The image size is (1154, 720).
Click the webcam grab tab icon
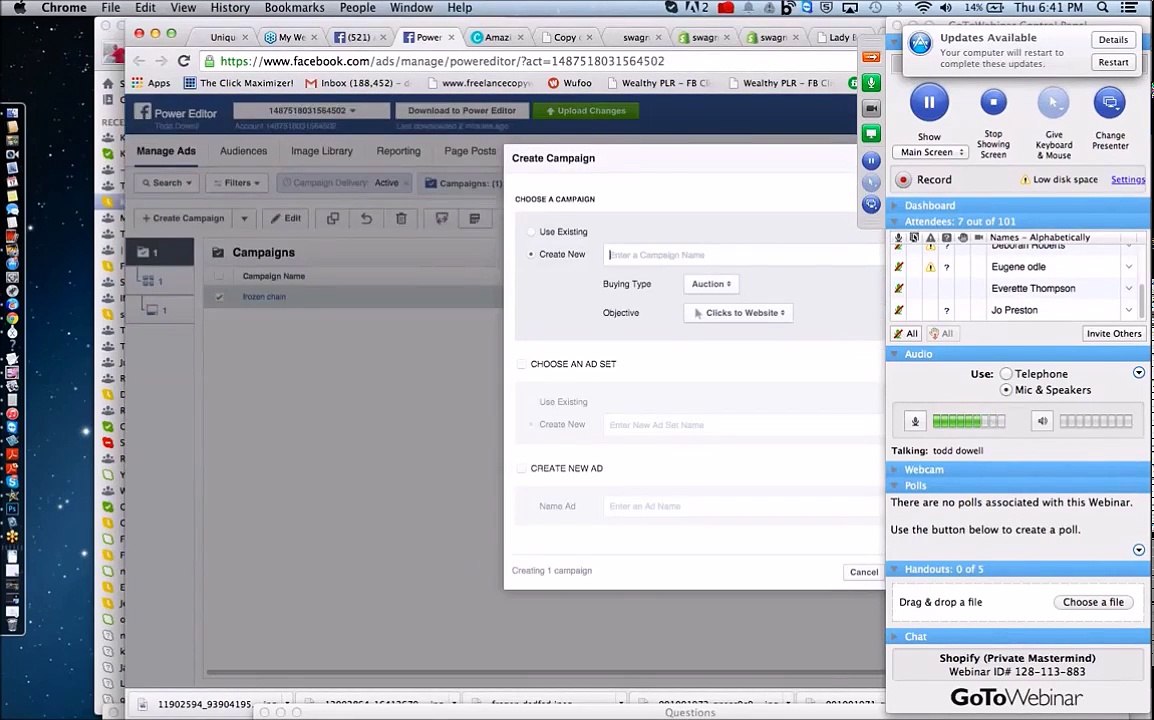point(871,108)
